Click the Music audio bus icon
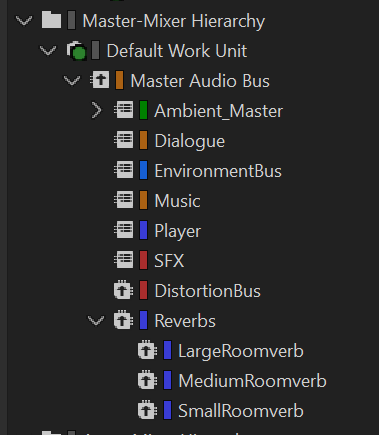Viewport: 379px width, 435px height. 124,200
